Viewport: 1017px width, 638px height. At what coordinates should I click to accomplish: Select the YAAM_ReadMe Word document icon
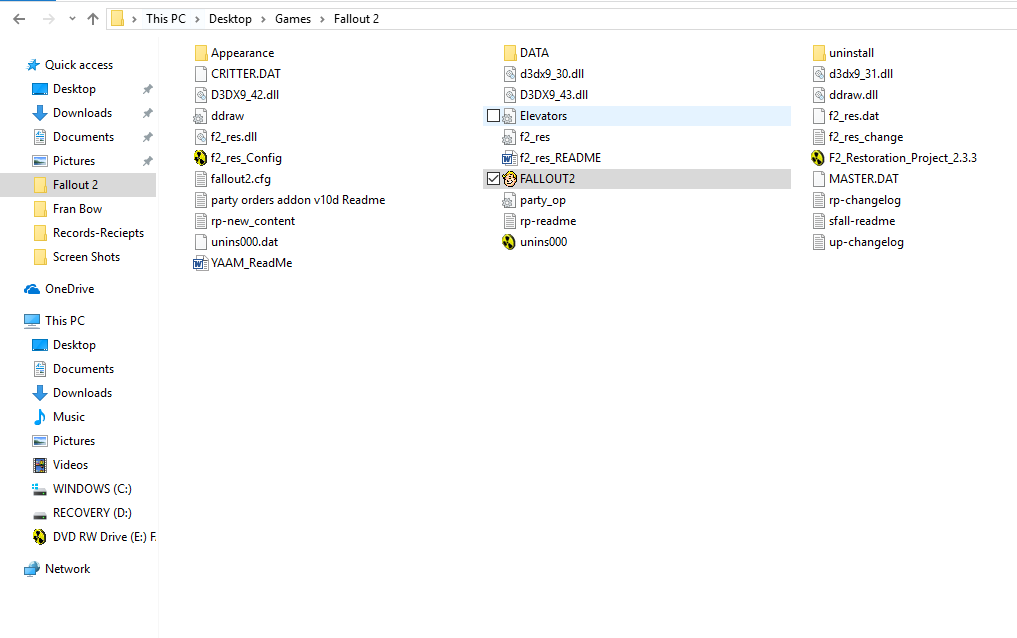[x=200, y=263]
